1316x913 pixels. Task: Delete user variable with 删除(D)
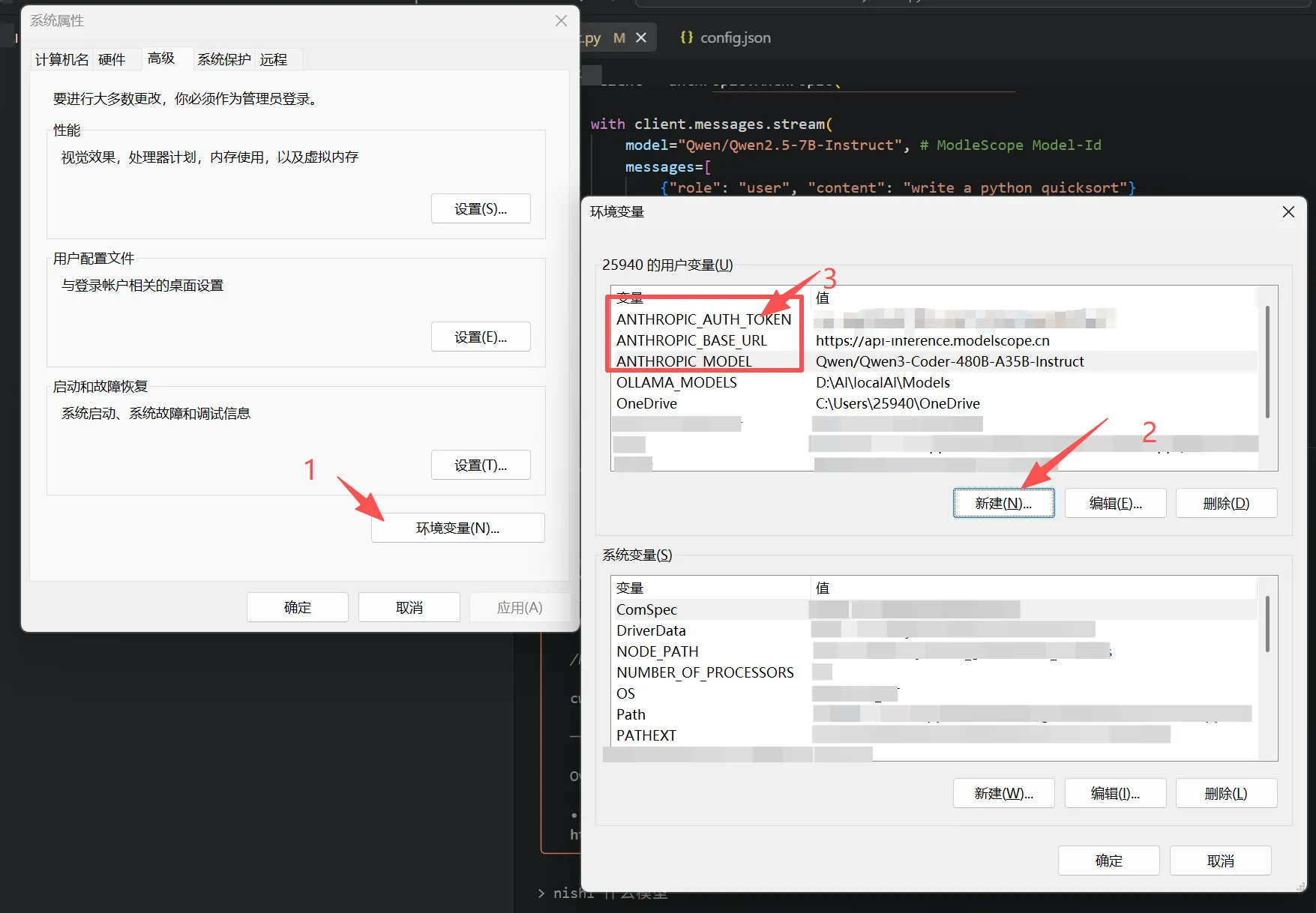[1227, 503]
